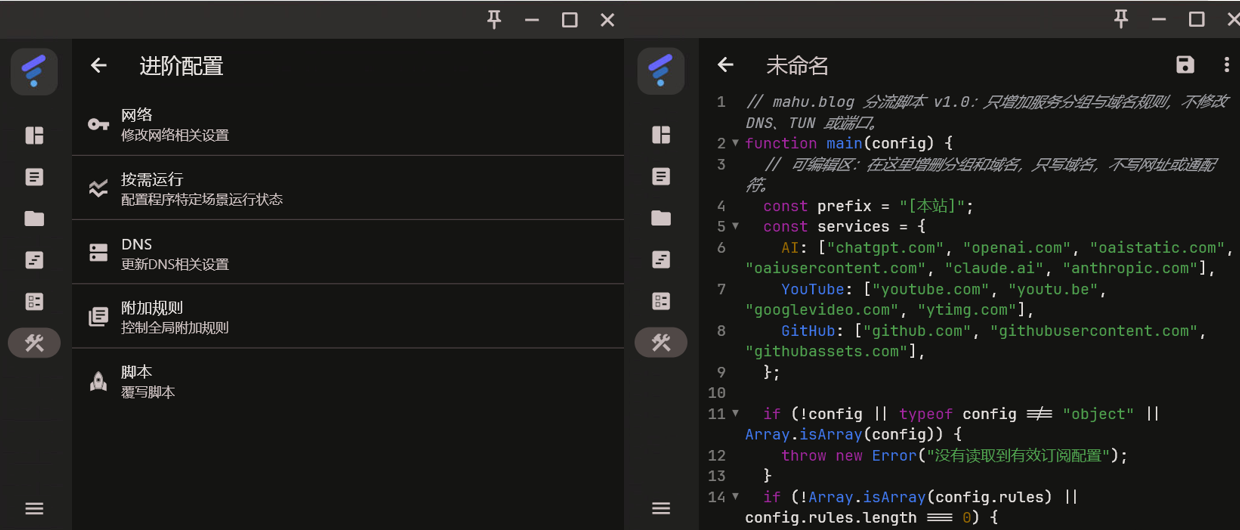Open the document/log icon in the right window sidebar
This screenshot has width=1240, height=530.
(661, 177)
